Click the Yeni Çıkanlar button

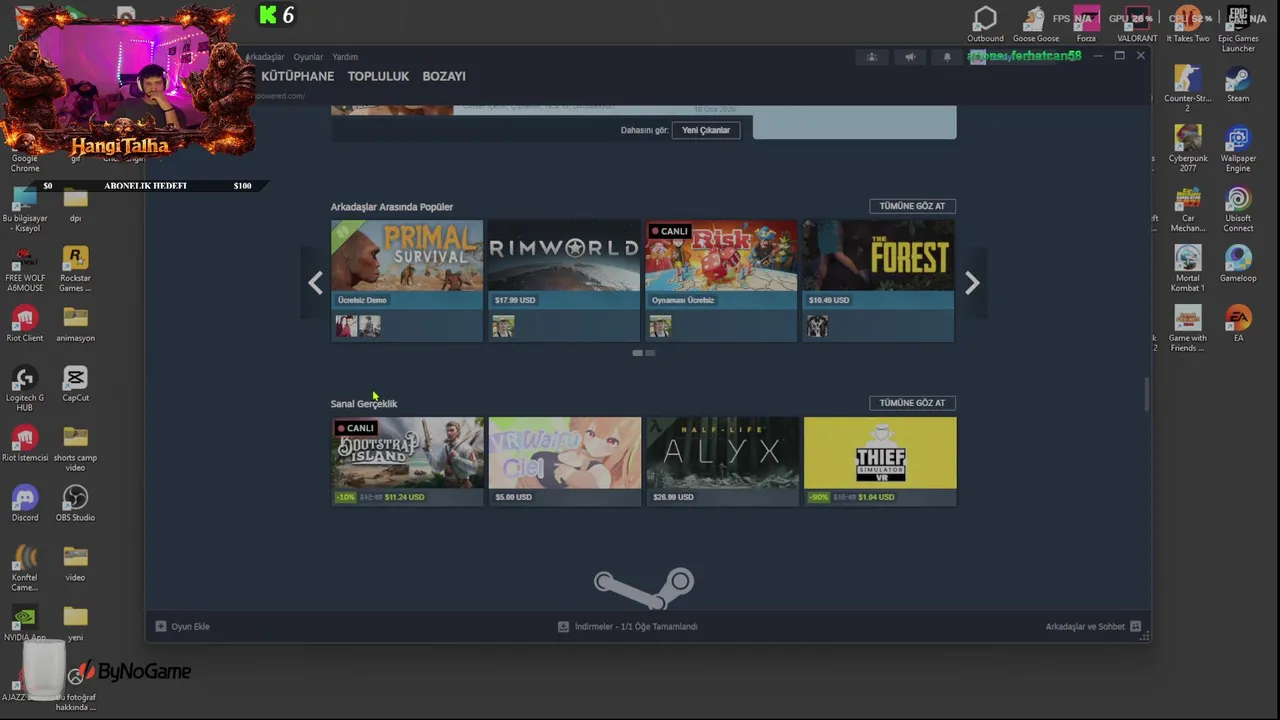pos(706,130)
